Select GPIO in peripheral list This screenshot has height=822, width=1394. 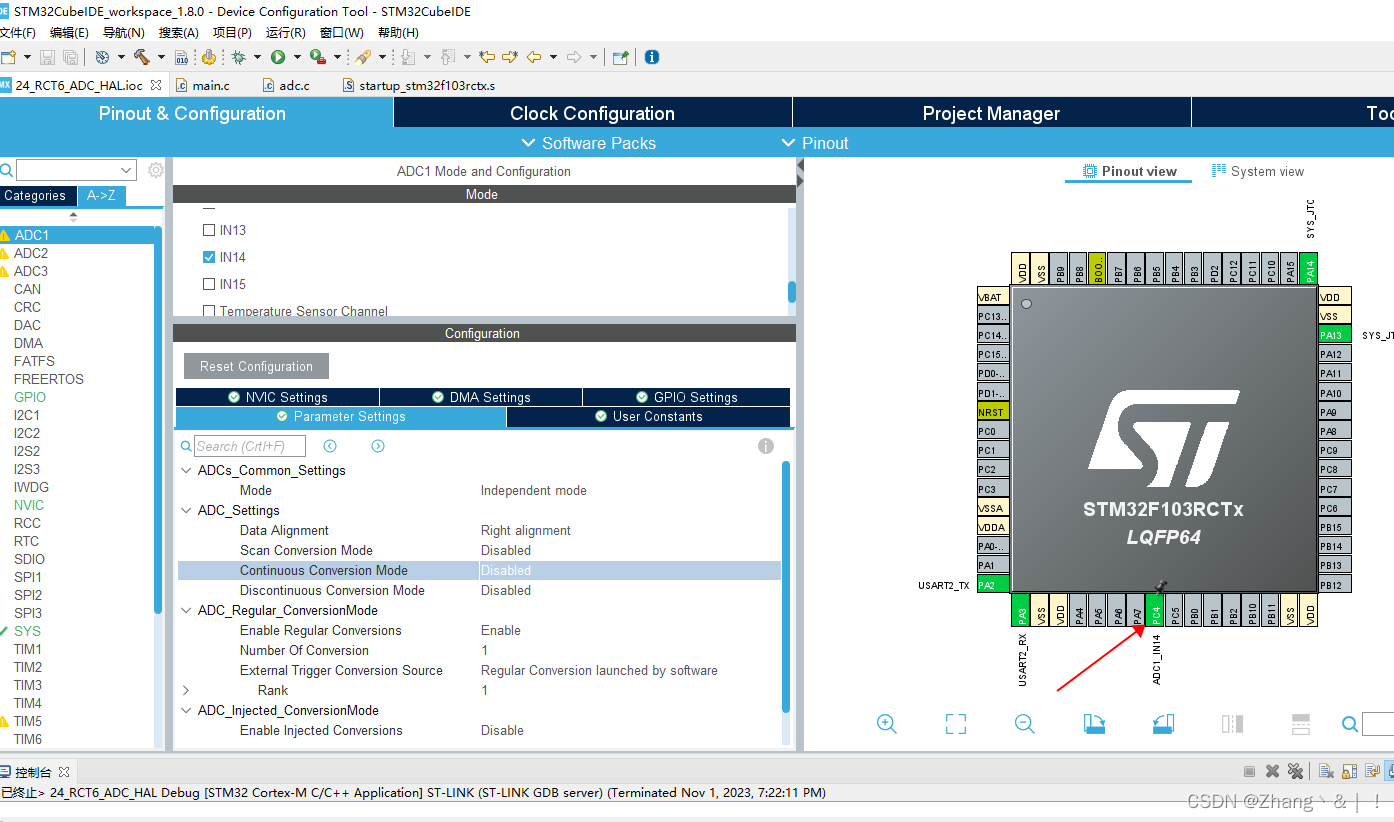click(x=30, y=397)
